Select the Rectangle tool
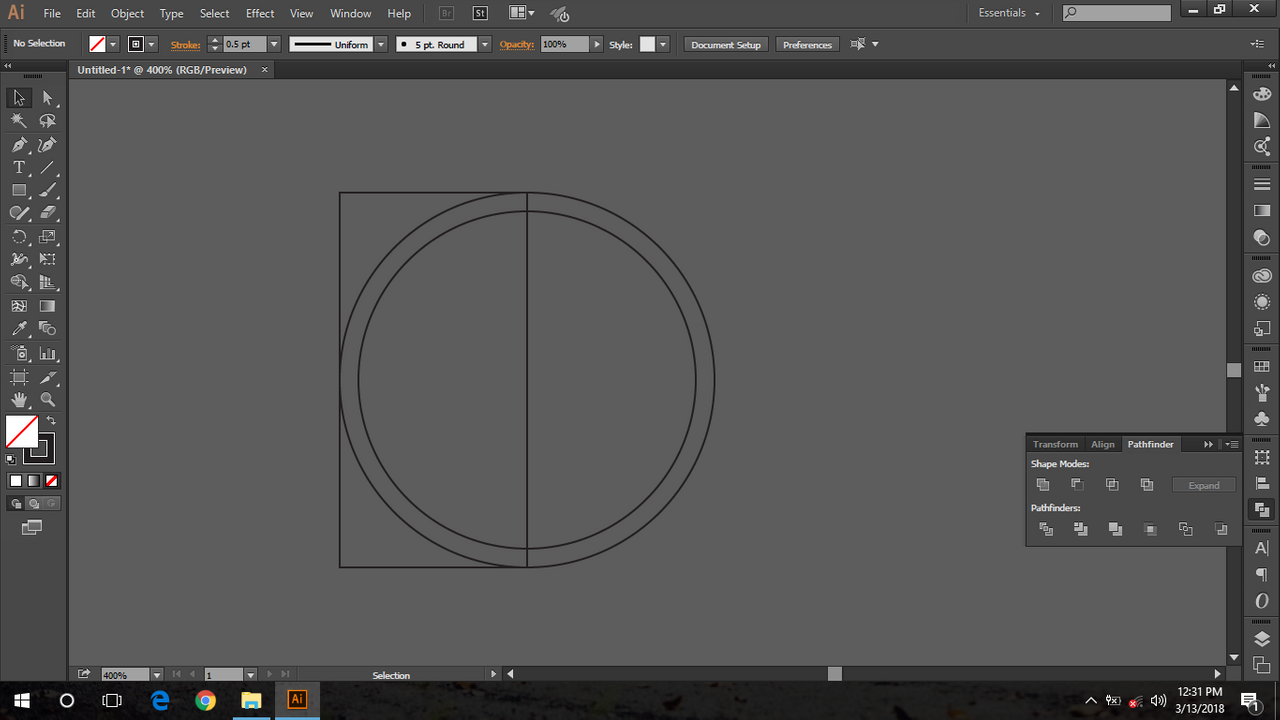This screenshot has height=720, width=1280. [19, 190]
